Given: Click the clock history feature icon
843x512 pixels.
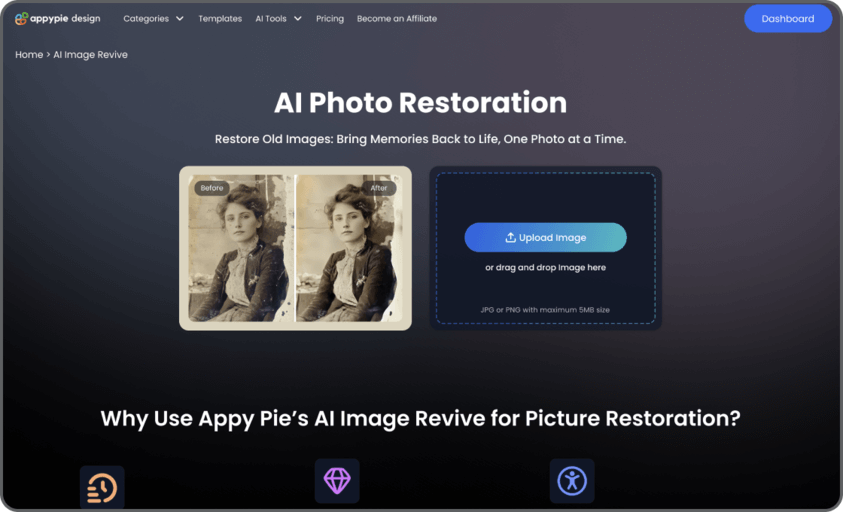Looking at the screenshot, I should coord(102,487).
